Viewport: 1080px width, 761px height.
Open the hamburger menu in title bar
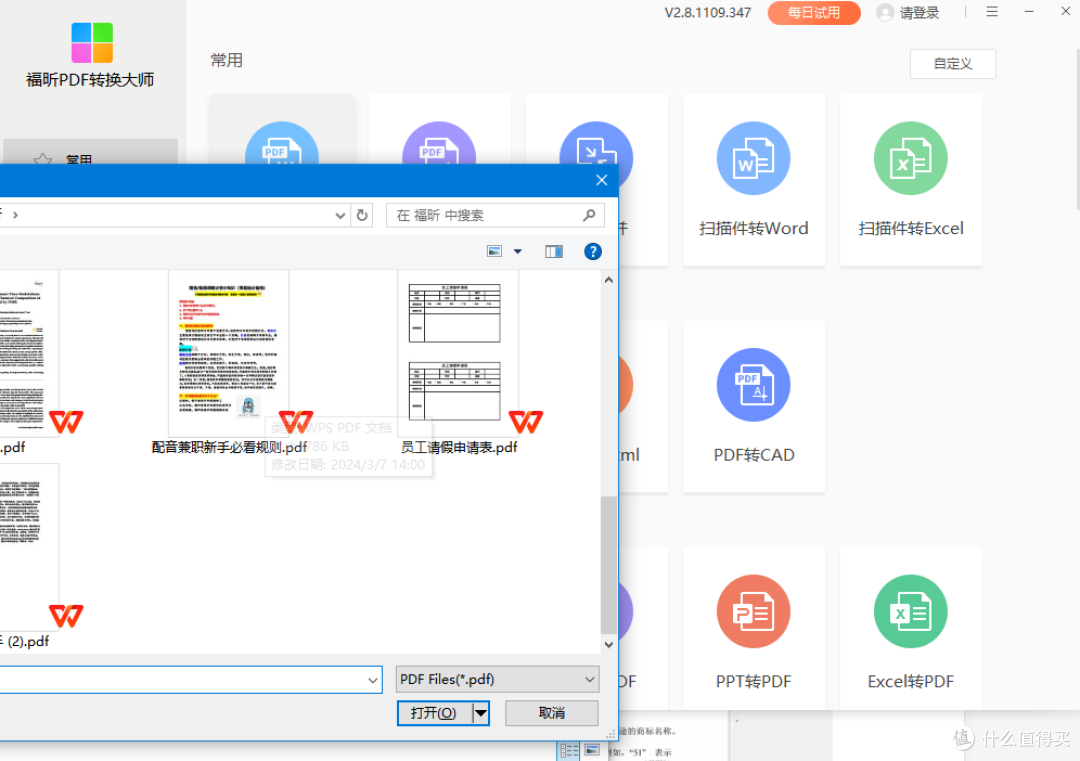(992, 12)
